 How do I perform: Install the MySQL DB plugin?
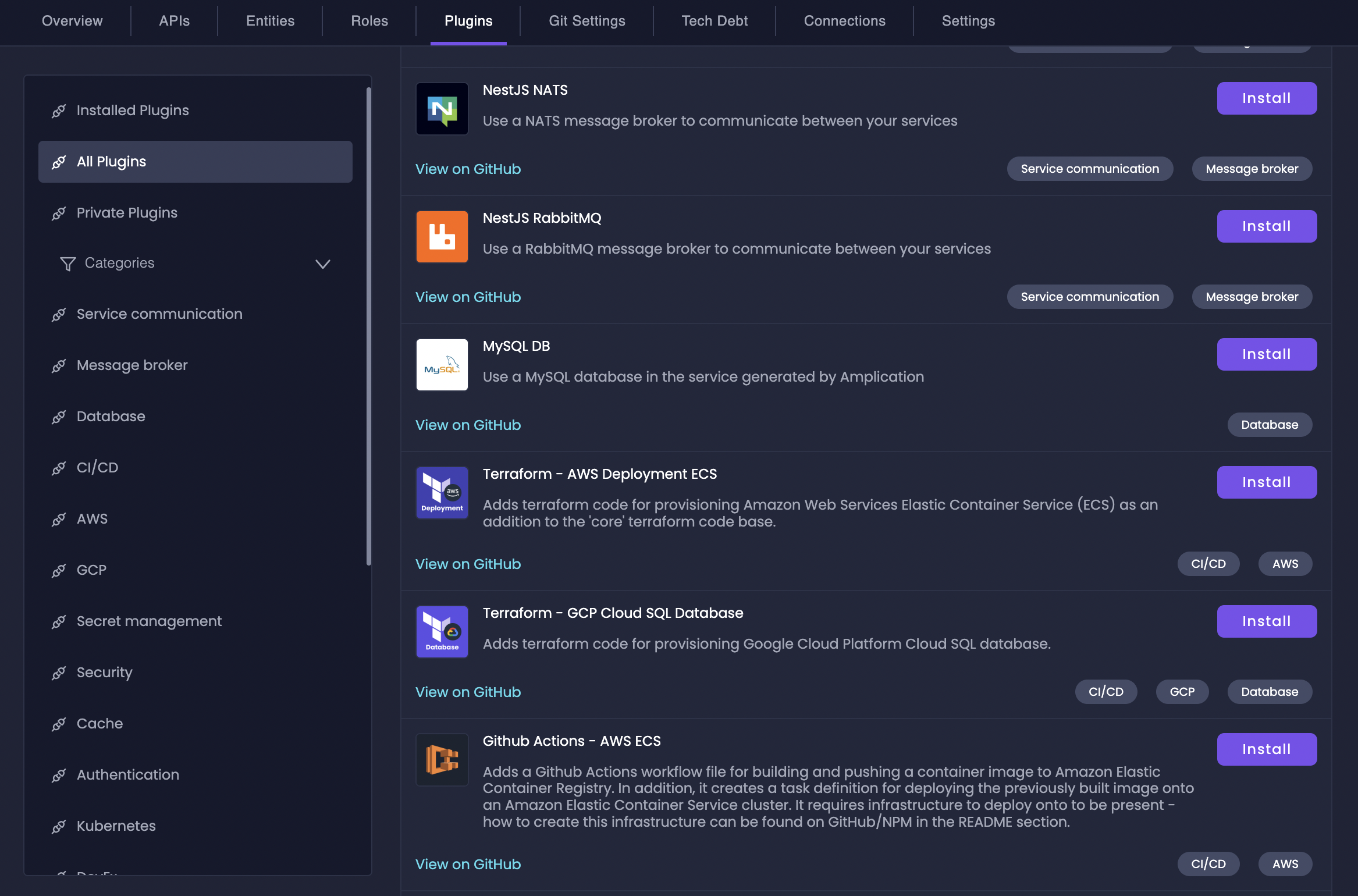click(1266, 354)
